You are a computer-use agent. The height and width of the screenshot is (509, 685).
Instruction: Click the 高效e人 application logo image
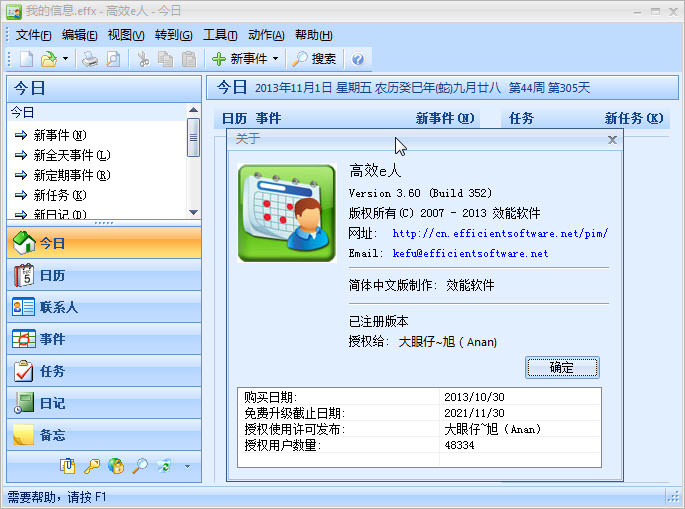pos(287,213)
